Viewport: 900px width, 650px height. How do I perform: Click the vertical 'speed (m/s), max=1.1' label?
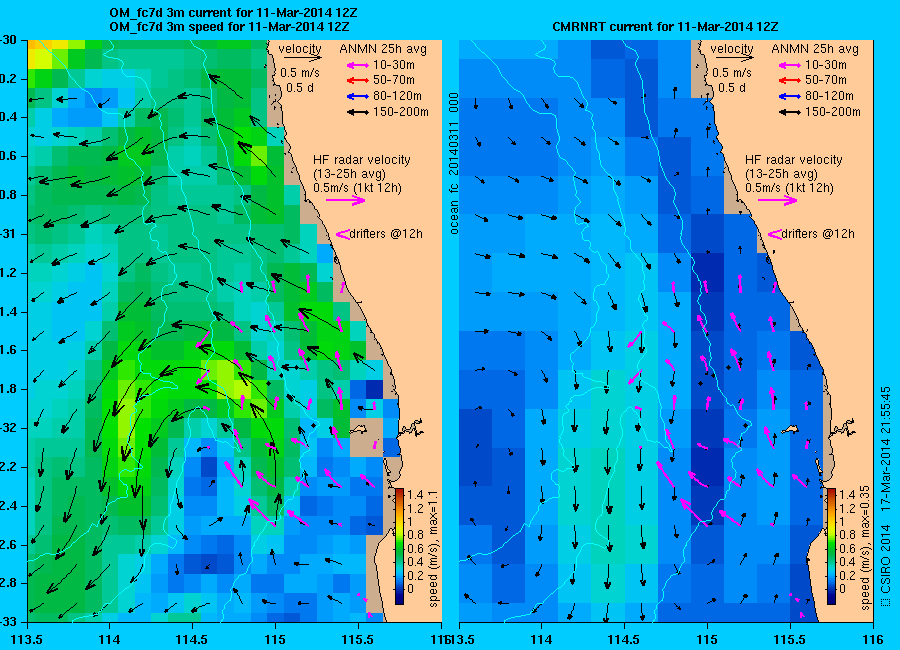(433, 548)
